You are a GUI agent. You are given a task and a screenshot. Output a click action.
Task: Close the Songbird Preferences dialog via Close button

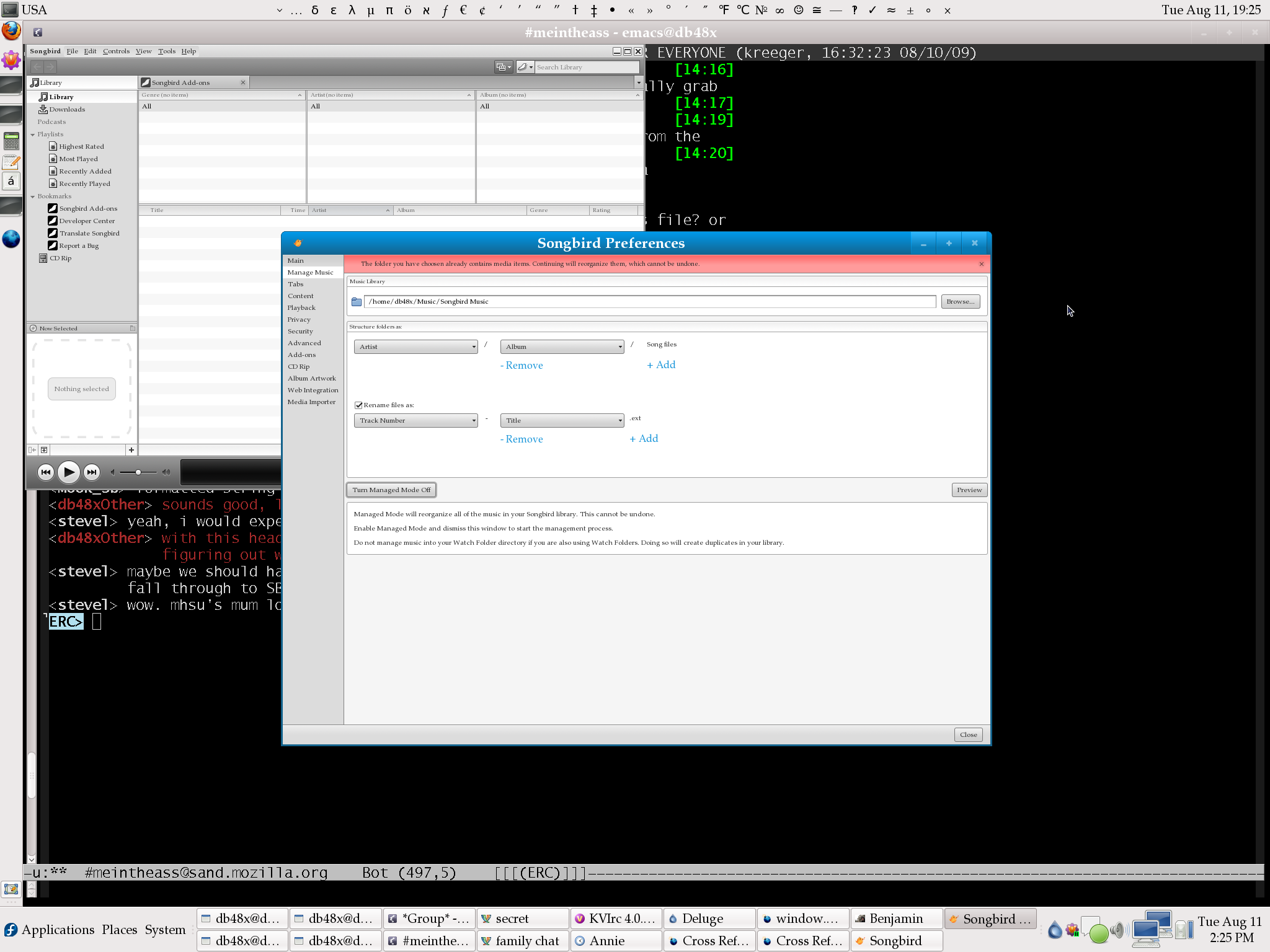[x=968, y=735]
